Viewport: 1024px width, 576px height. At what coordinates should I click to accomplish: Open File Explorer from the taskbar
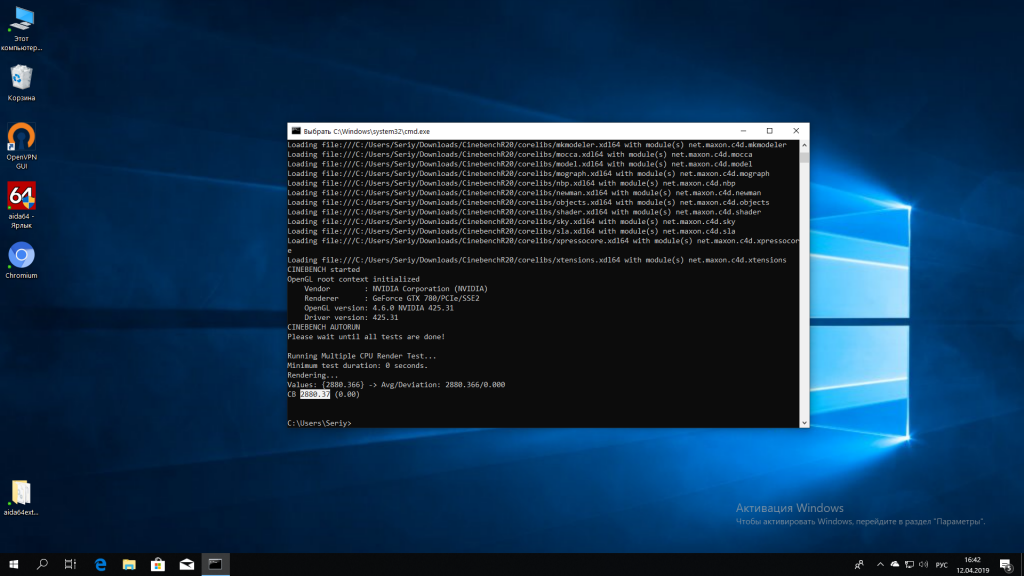[128, 565]
